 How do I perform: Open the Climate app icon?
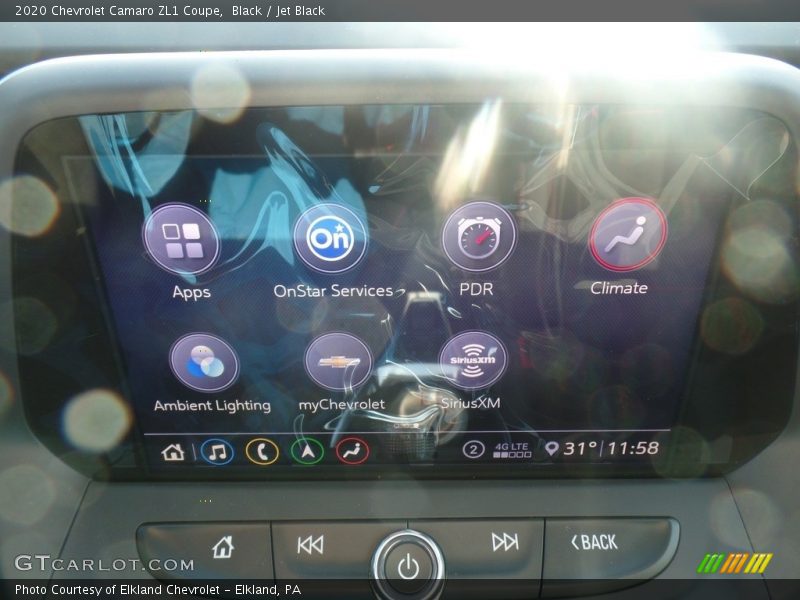(627, 234)
